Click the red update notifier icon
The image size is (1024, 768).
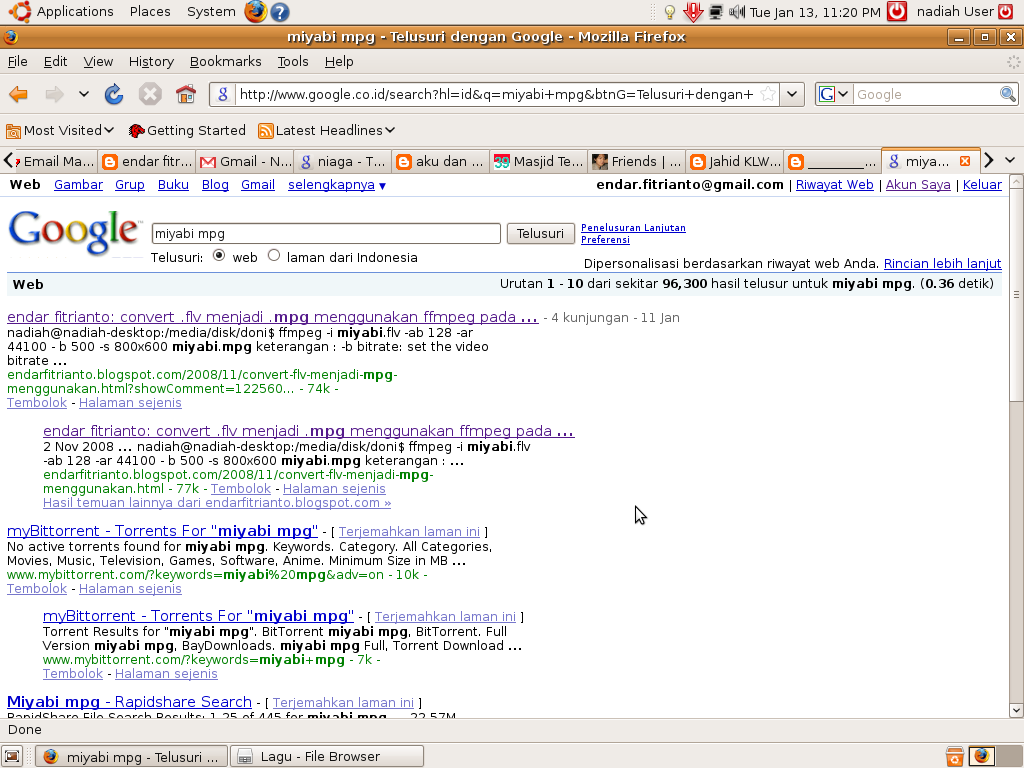tap(692, 11)
